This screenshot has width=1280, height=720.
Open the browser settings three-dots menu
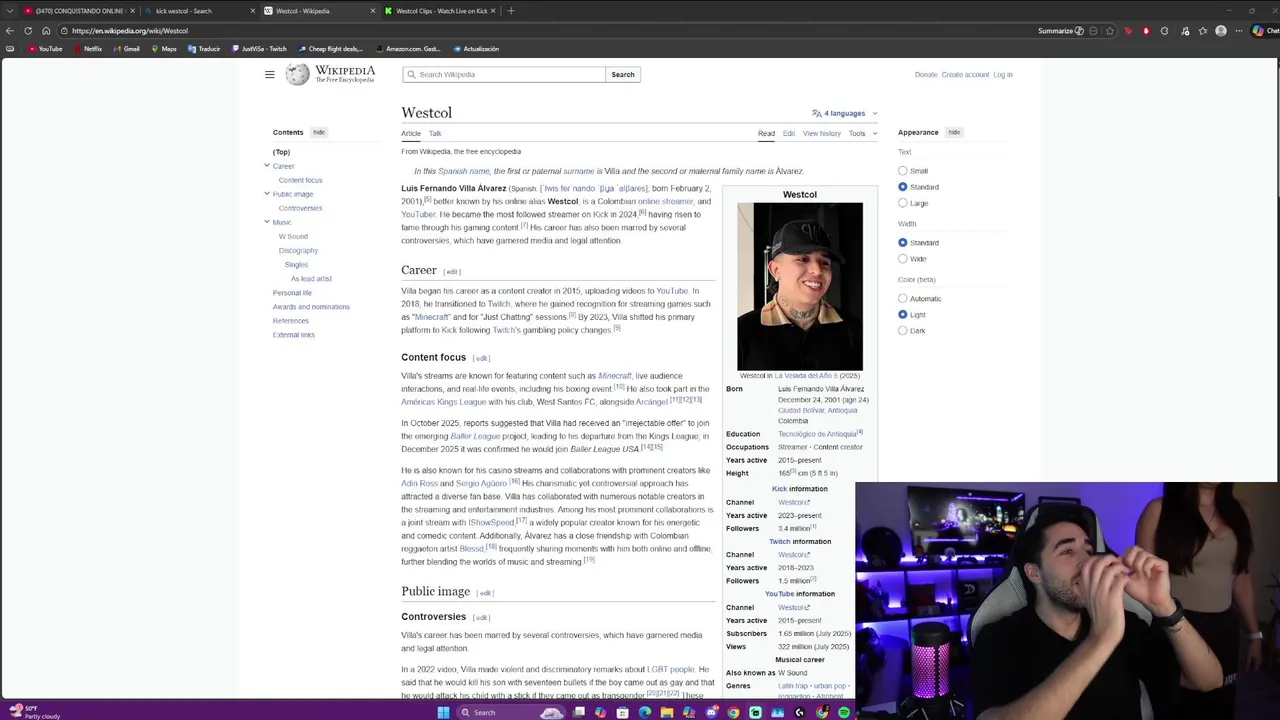1239,31
